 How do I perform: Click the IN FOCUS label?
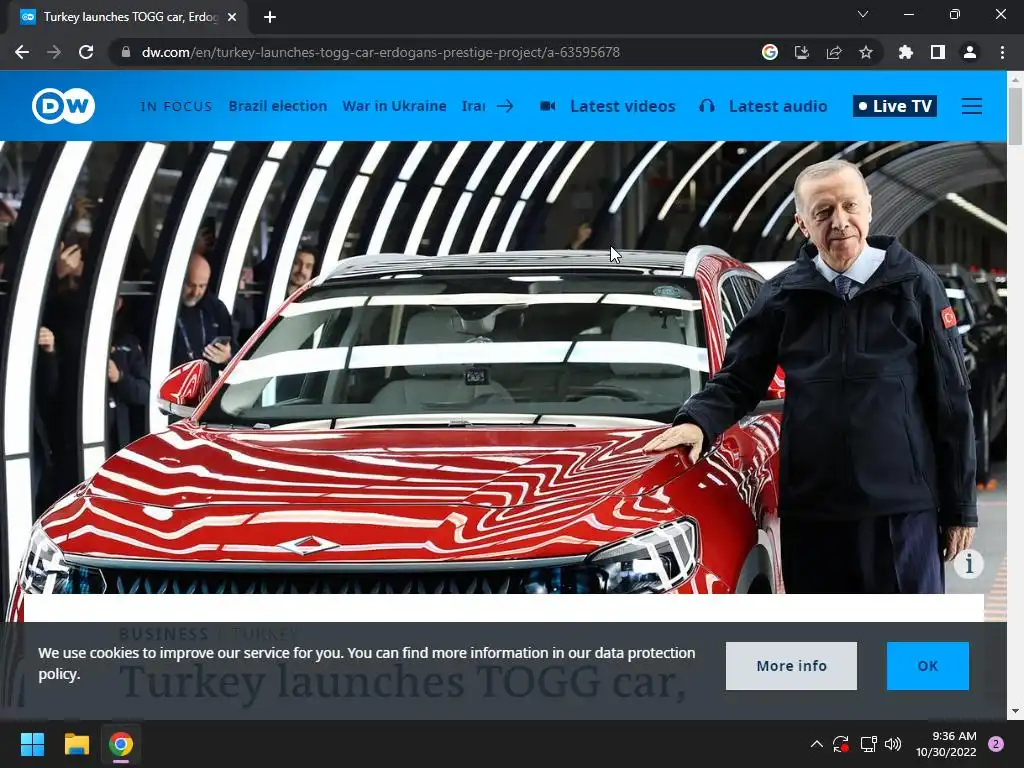click(x=176, y=106)
